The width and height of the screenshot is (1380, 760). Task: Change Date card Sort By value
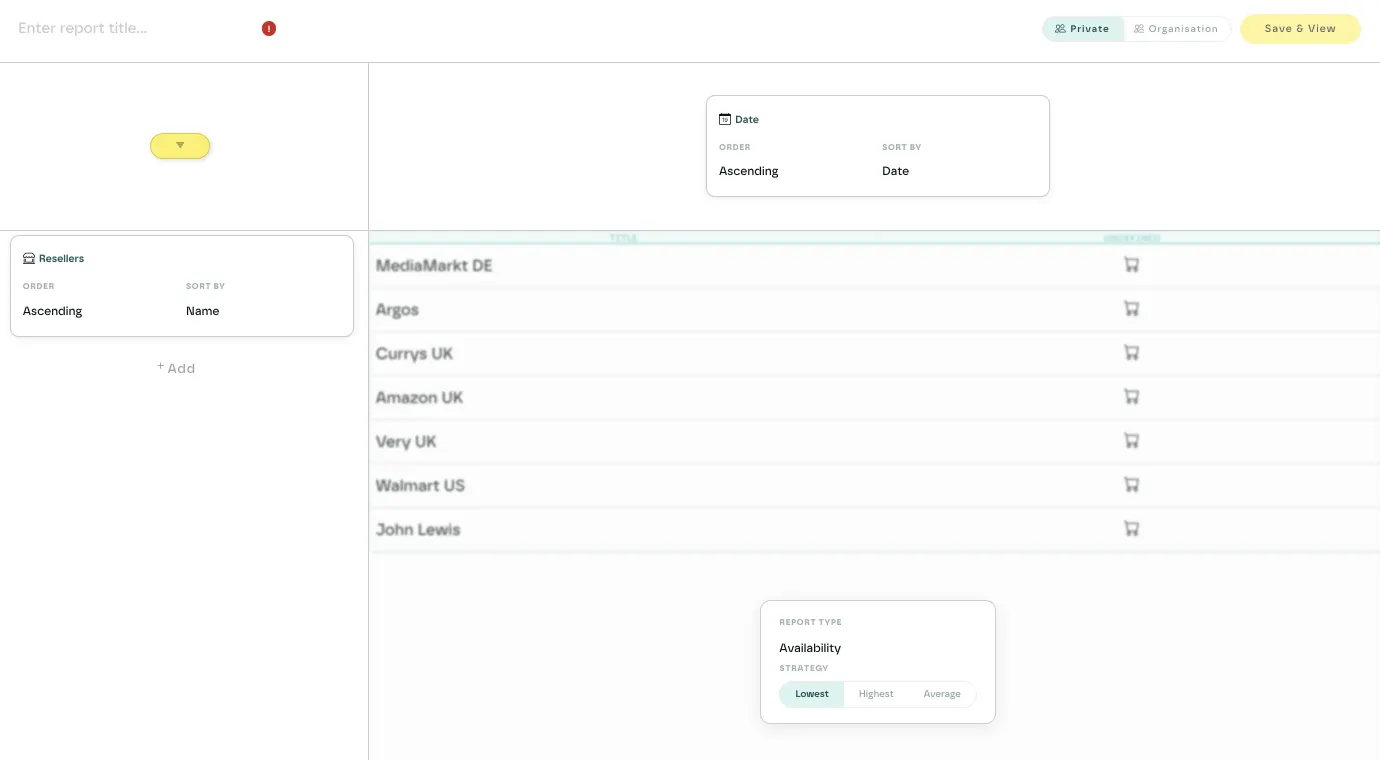[x=896, y=171]
